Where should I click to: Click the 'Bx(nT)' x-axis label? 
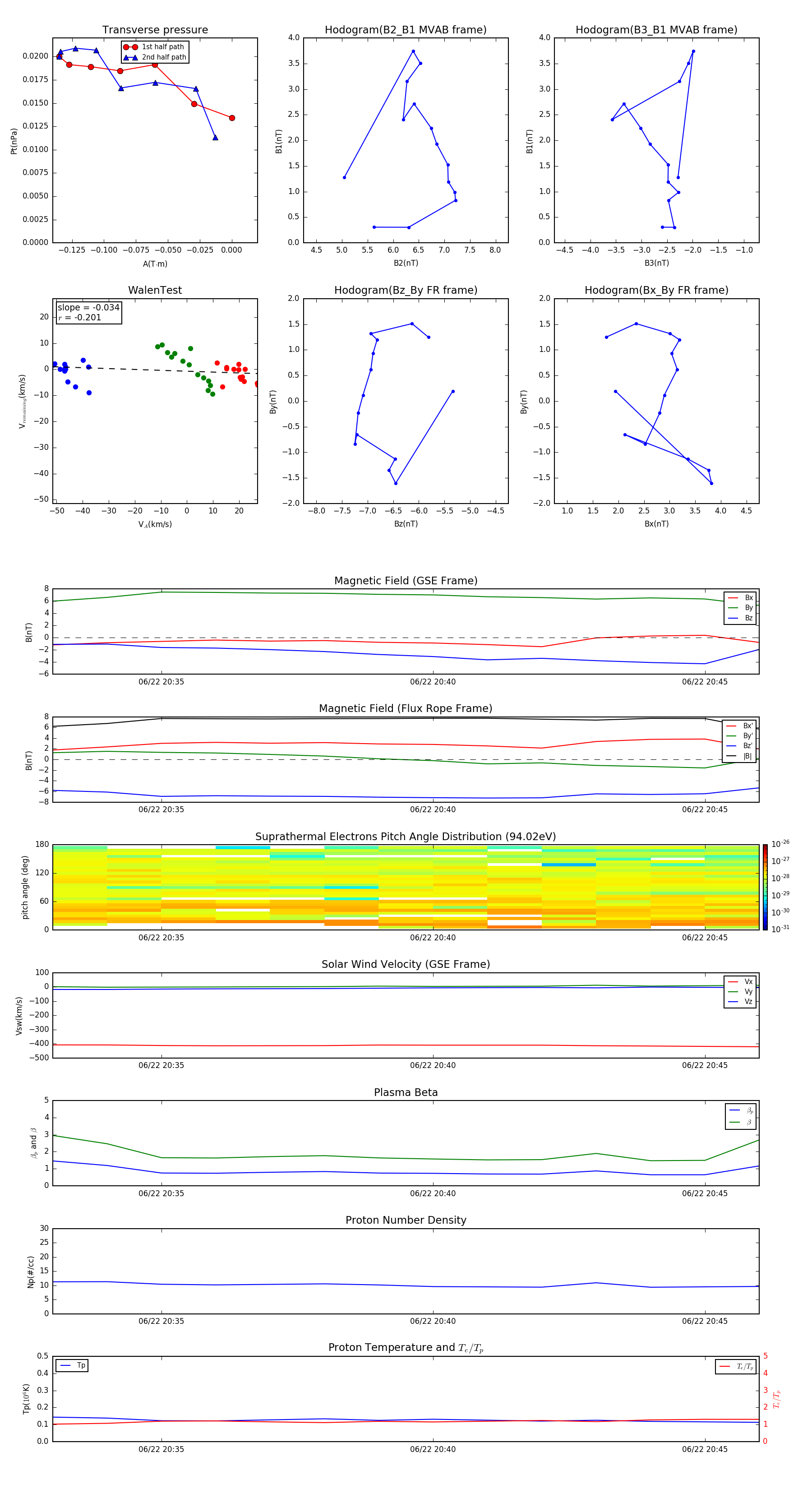pos(656,524)
